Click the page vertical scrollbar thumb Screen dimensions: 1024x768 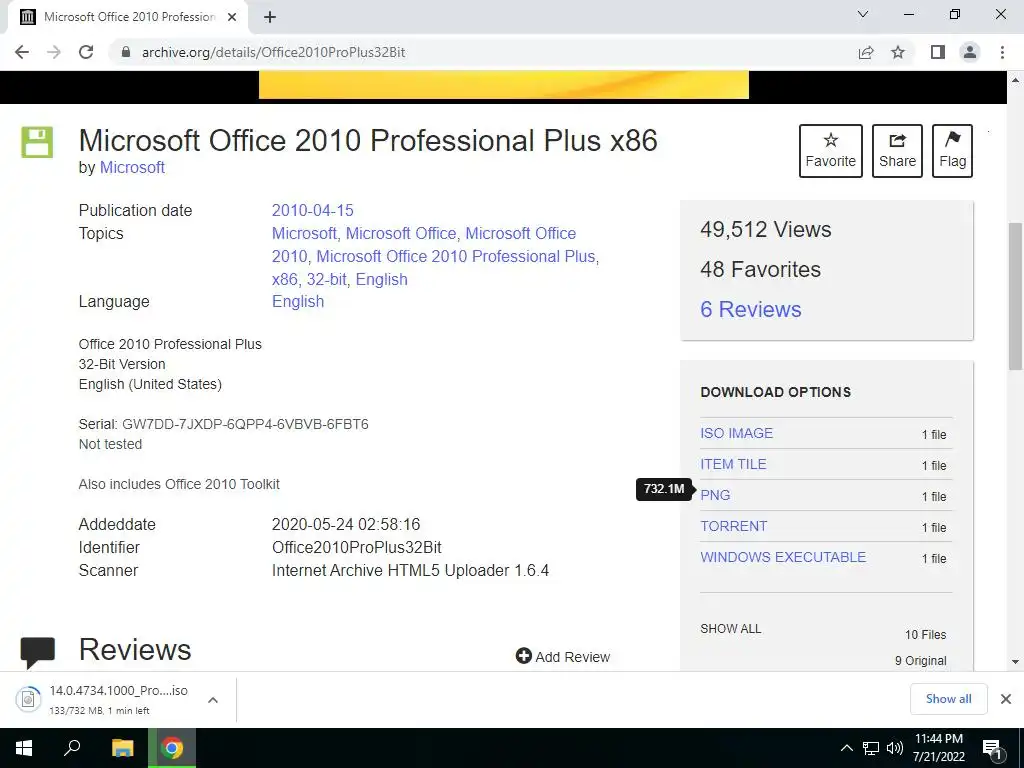(x=1015, y=296)
